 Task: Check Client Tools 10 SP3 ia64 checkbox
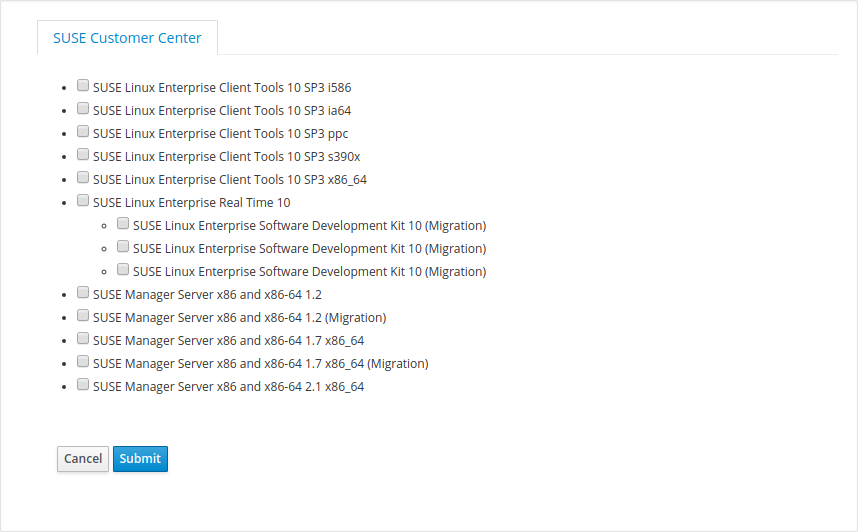click(83, 108)
